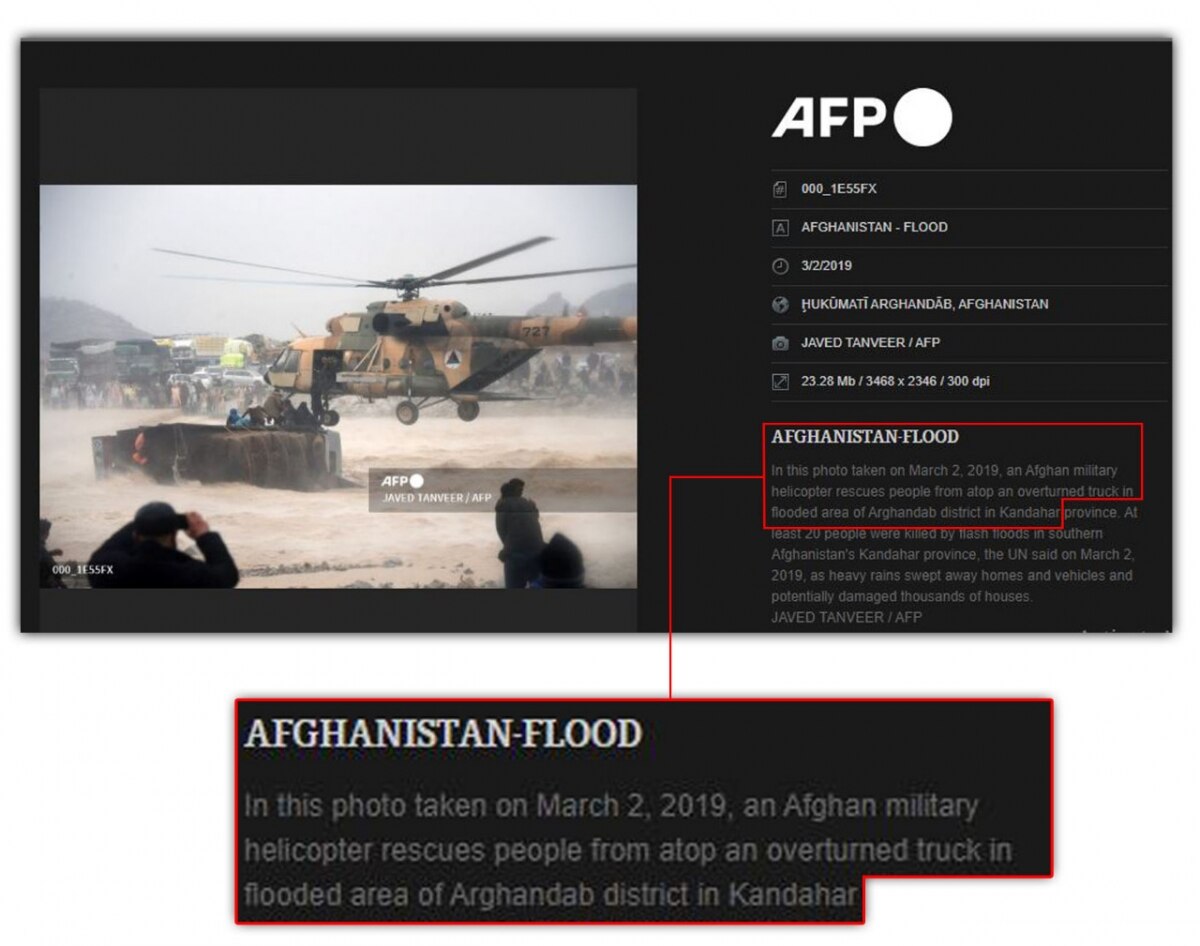Click the clock icon beside 3/2/2019
1200x946 pixels.
(x=781, y=266)
